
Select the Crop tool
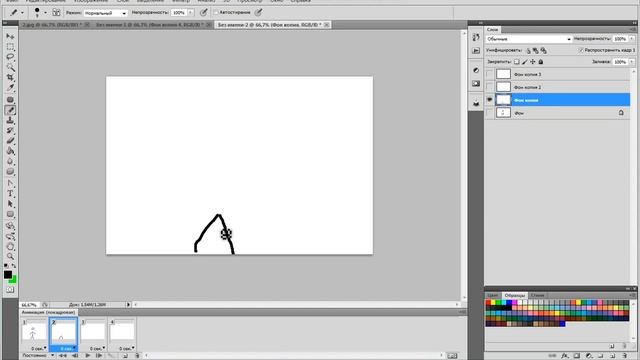[x=10, y=77]
